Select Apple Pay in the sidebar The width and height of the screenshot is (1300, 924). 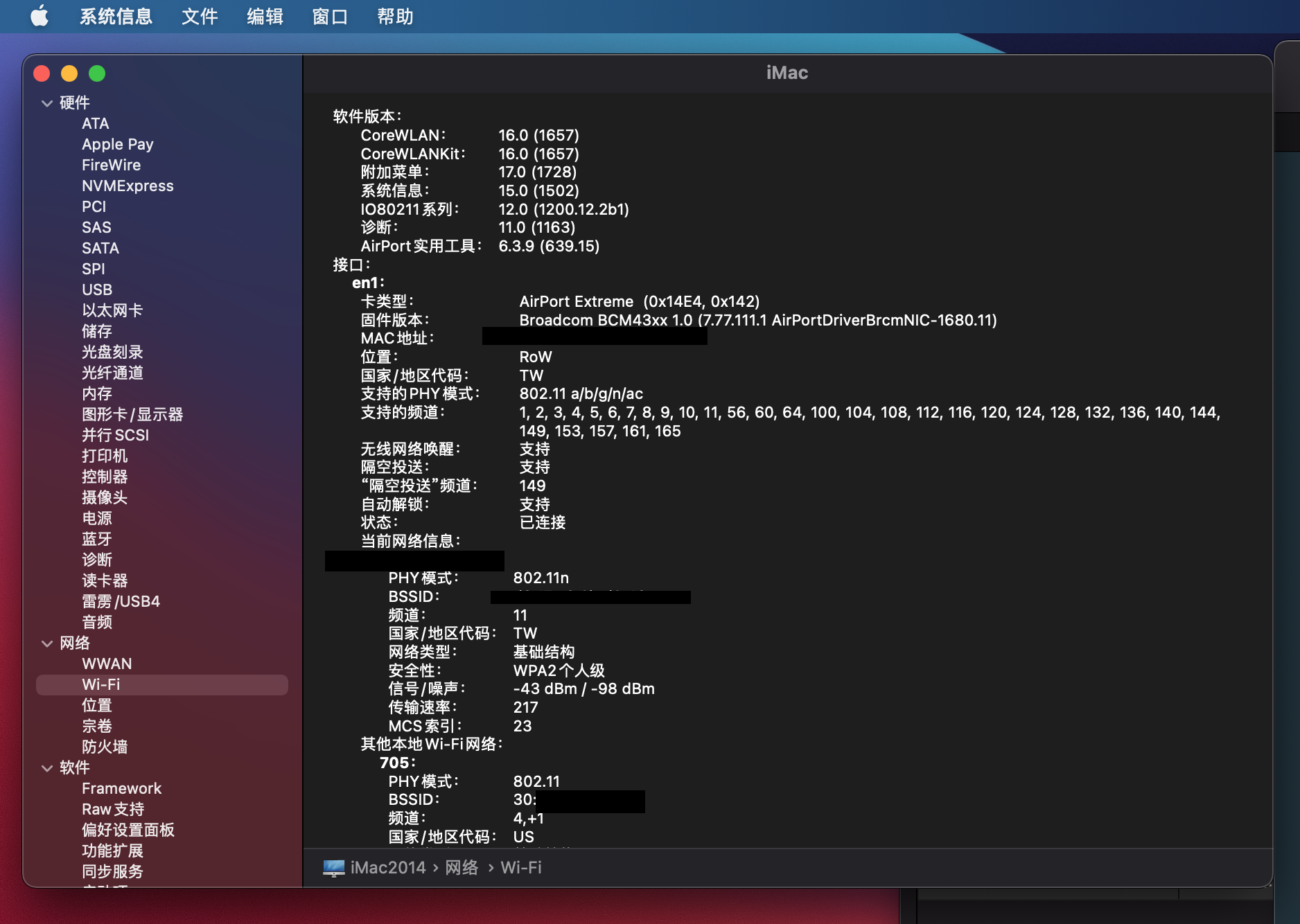point(117,145)
